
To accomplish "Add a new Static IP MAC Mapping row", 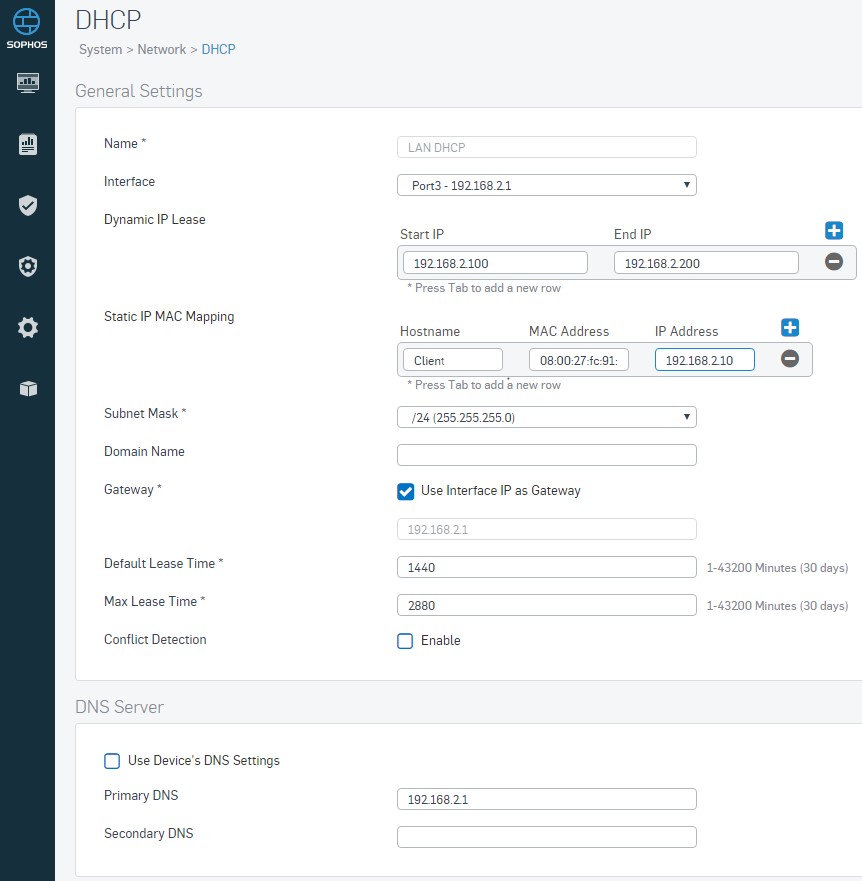I will (790, 328).
